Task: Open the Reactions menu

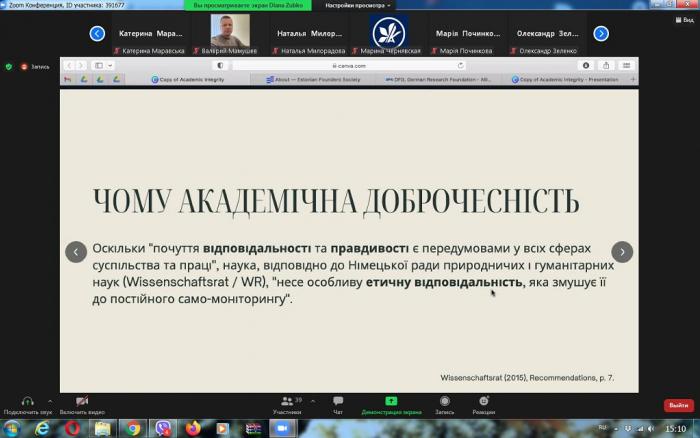Action: point(484,402)
